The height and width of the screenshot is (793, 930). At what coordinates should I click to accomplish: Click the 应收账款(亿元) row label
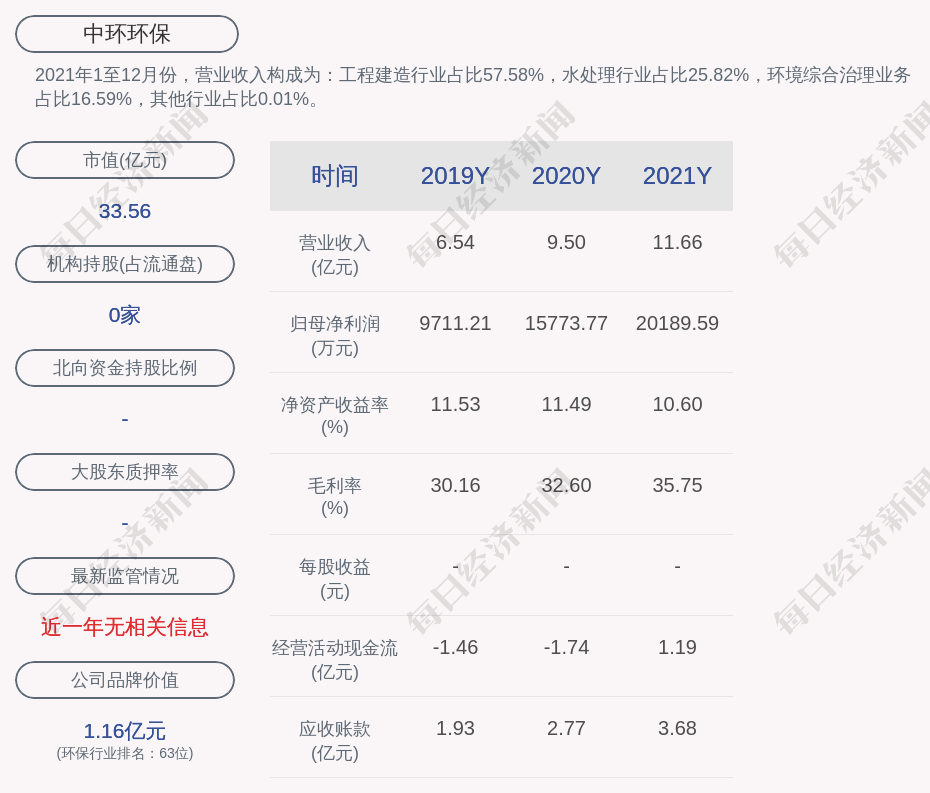[335, 741]
